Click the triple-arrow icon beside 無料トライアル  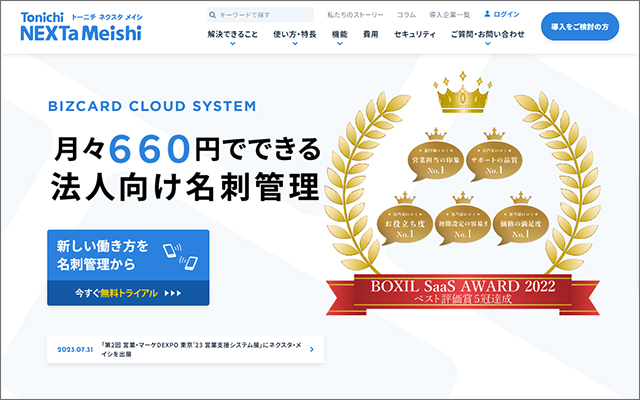click(x=173, y=293)
